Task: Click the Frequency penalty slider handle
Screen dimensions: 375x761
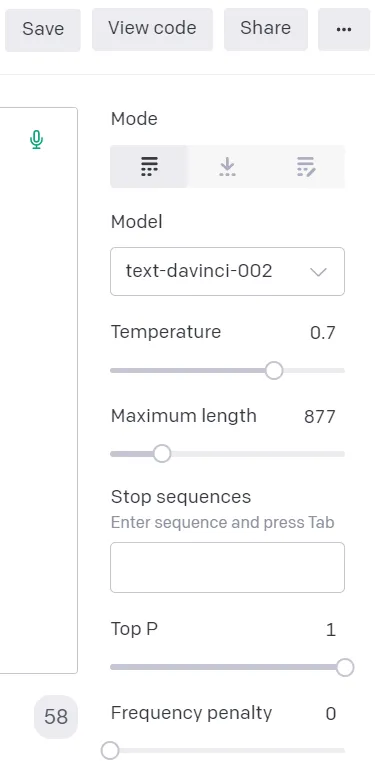Action: pyautogui.click(x=110, y=750)
